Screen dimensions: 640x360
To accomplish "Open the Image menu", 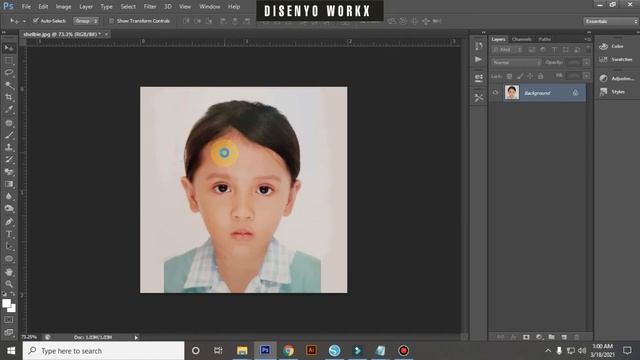I will [x=63, y=7].
